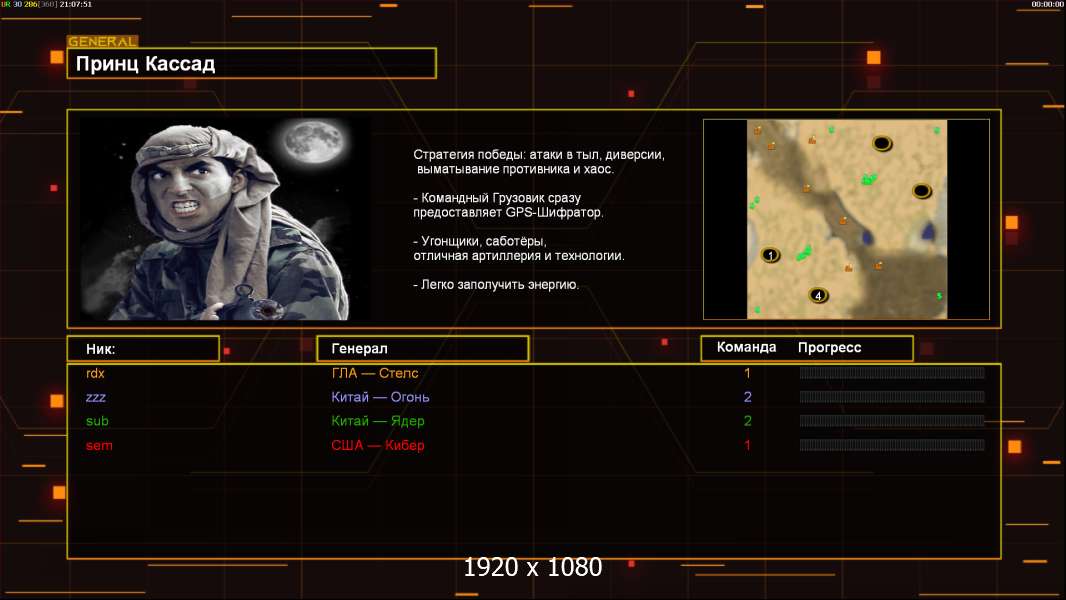The width and height of the screenshot is (1066, 600).
Task: Select the Генерал column header
Action: [x=422, y=348]
